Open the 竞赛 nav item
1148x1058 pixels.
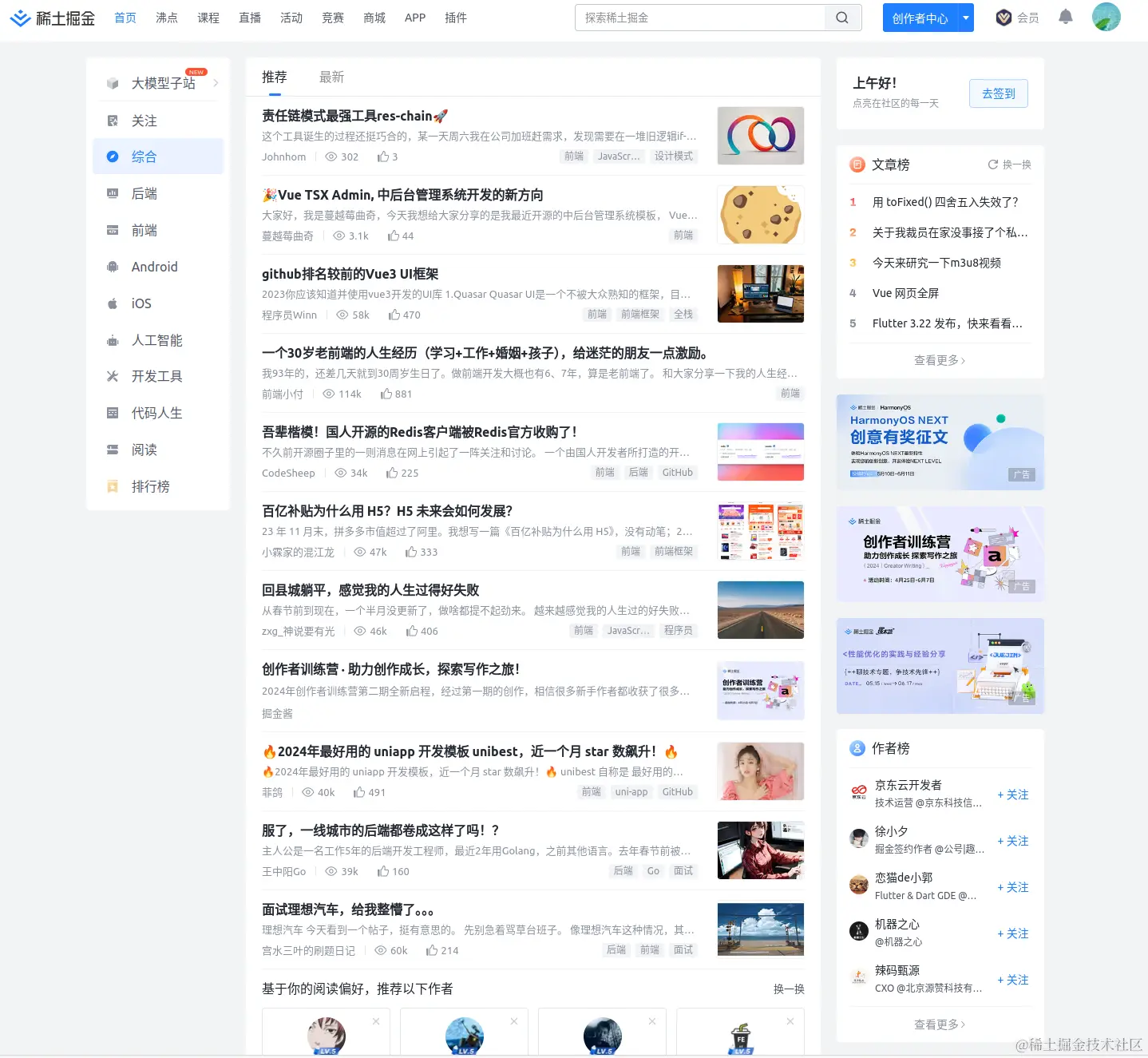[x=333, y=18]
